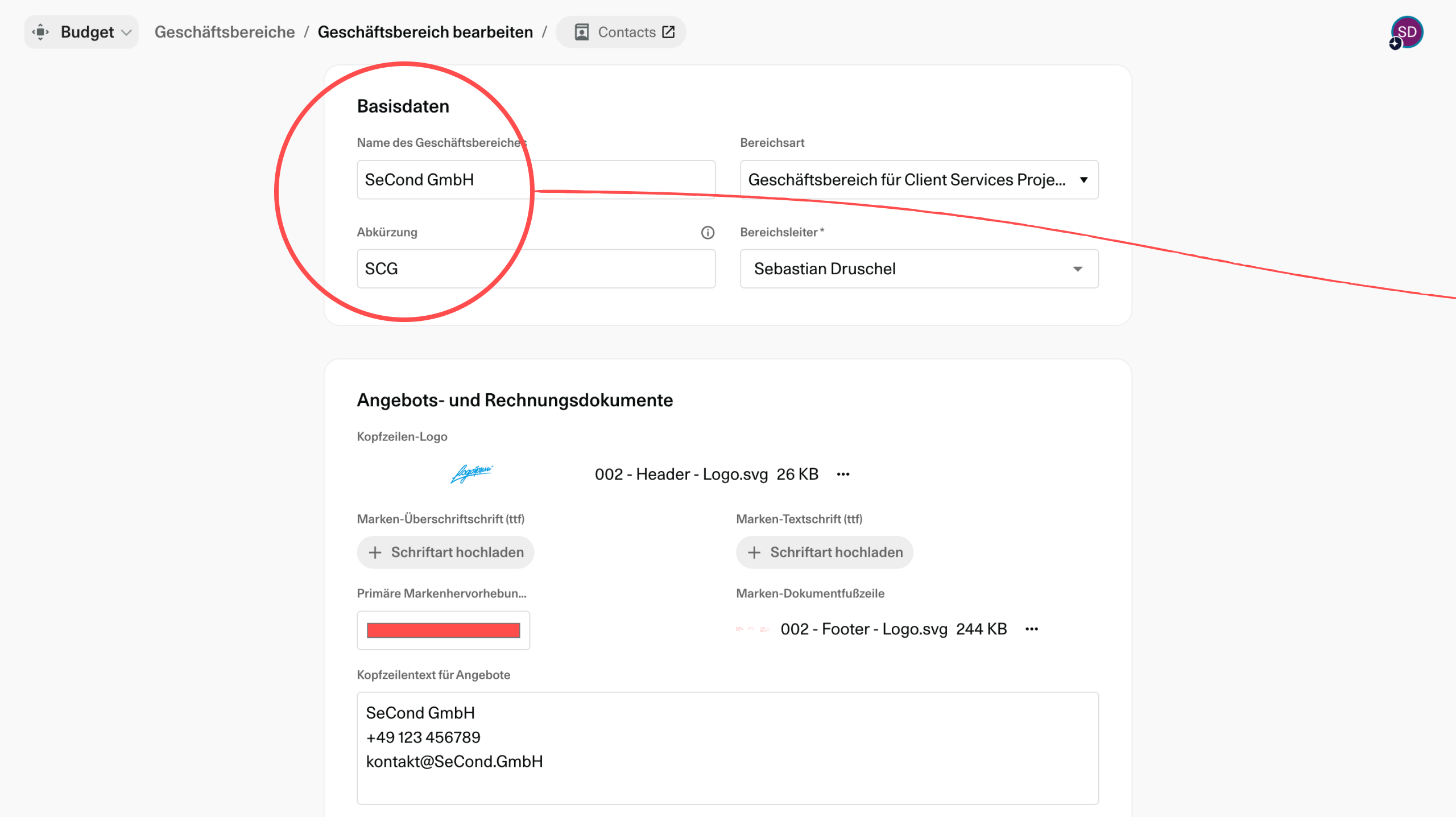Open the red primary brand color swatch

tap(443, 630)
